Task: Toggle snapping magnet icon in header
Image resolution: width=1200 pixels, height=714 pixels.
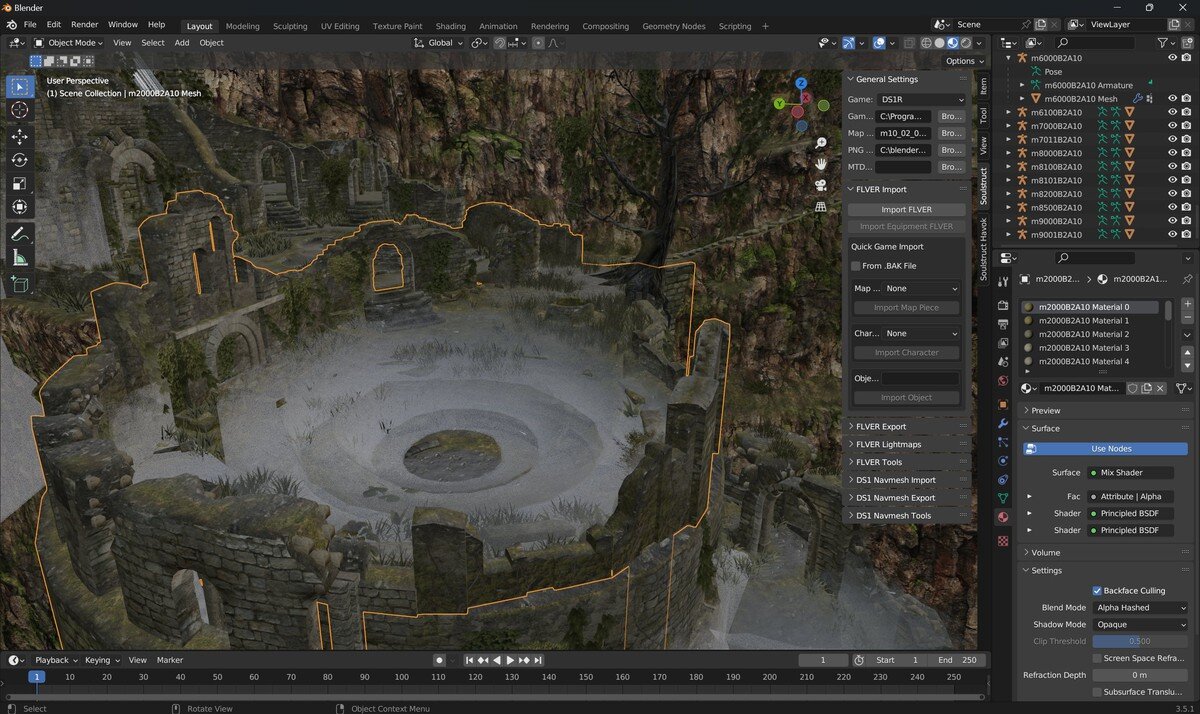Action: coord(500,43)
